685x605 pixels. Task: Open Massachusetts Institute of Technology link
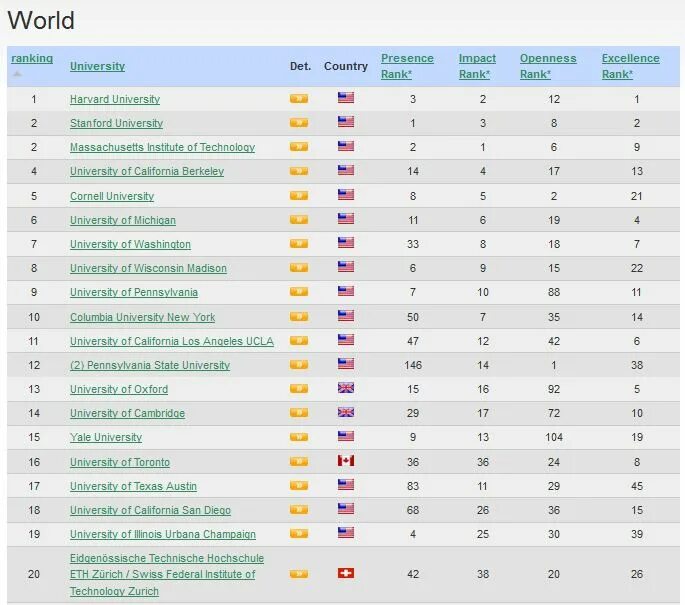point(163,147)
